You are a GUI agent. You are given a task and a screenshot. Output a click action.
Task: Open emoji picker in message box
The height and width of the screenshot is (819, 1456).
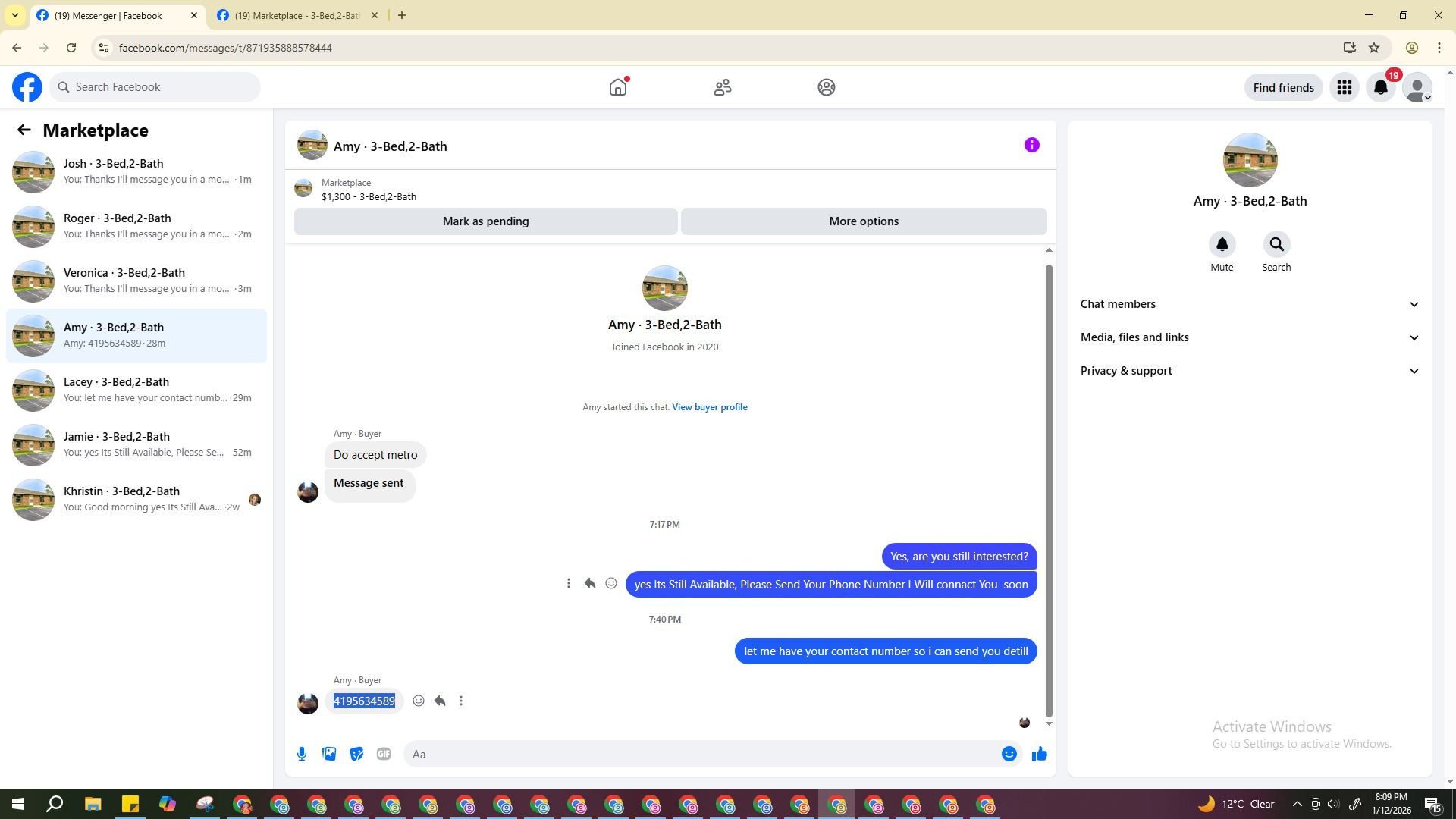pyautogui.click(x=1009, y=754)
